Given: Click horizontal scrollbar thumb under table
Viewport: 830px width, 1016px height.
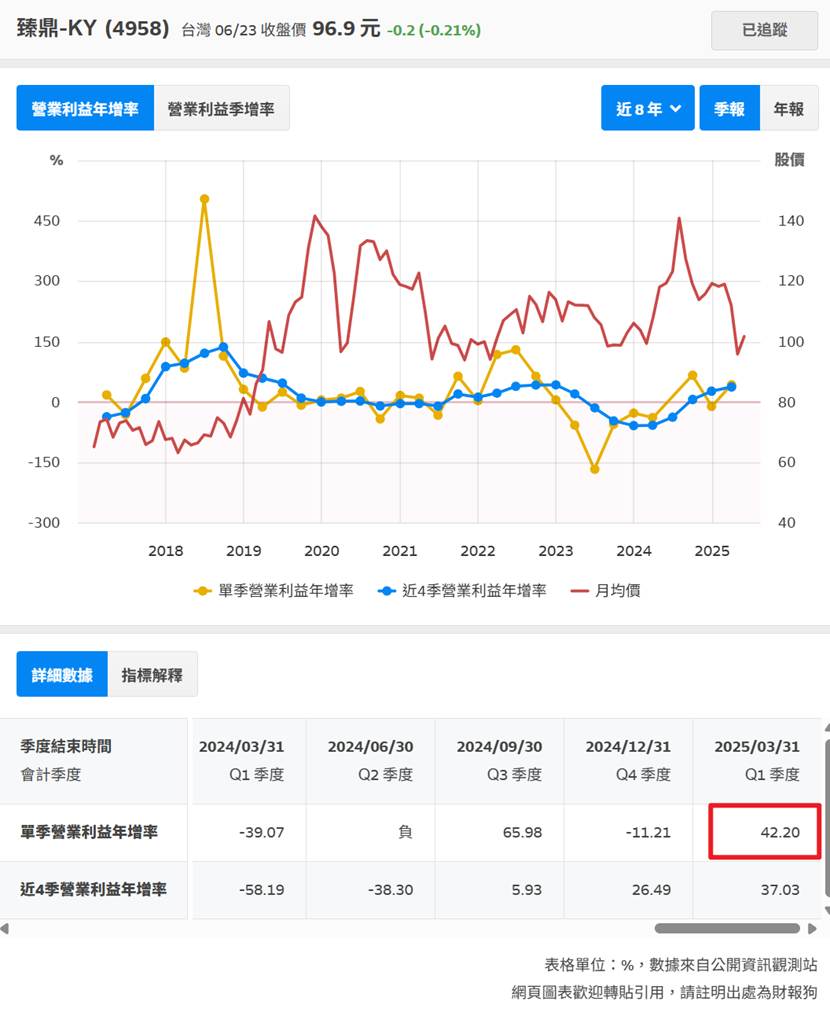Looking at the screenshot, I should (727, 928).
